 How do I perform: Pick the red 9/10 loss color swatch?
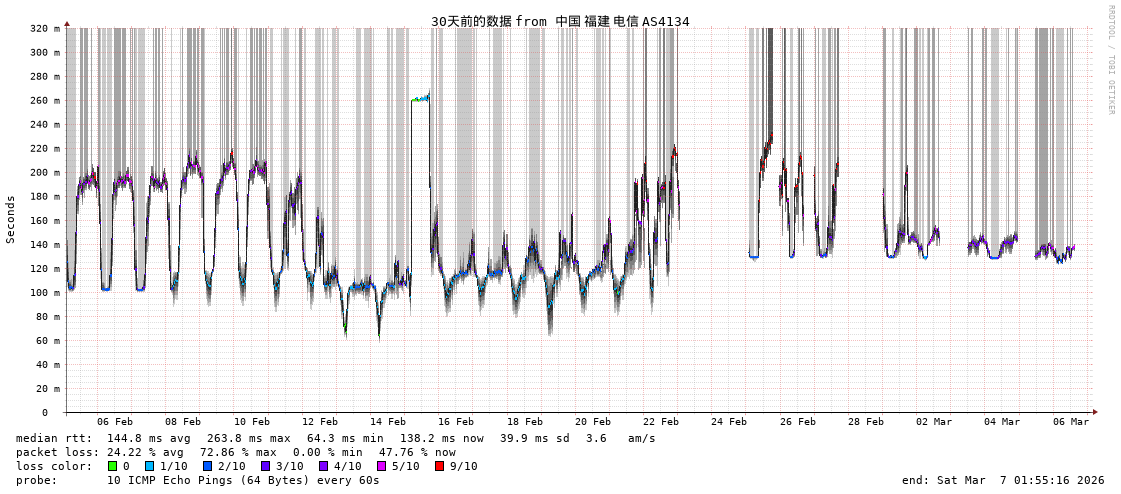[439, 466]
